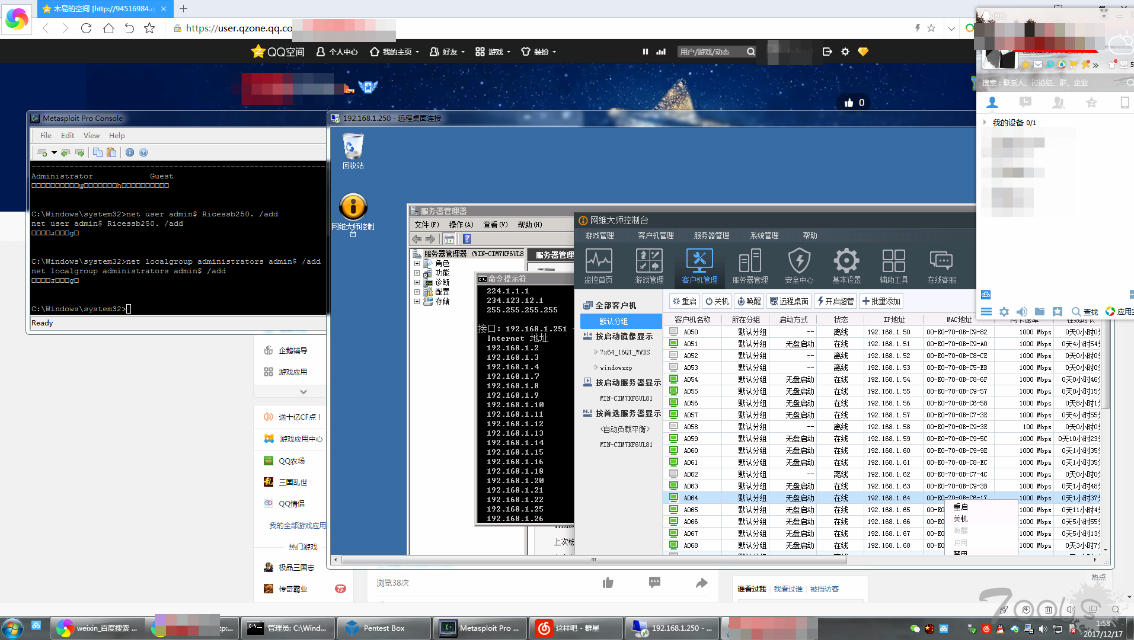Expand 我的设备 group in QQ panel
Image resolution: width=1134 pixels, height=640 pixels.
[x=985, y=122]
